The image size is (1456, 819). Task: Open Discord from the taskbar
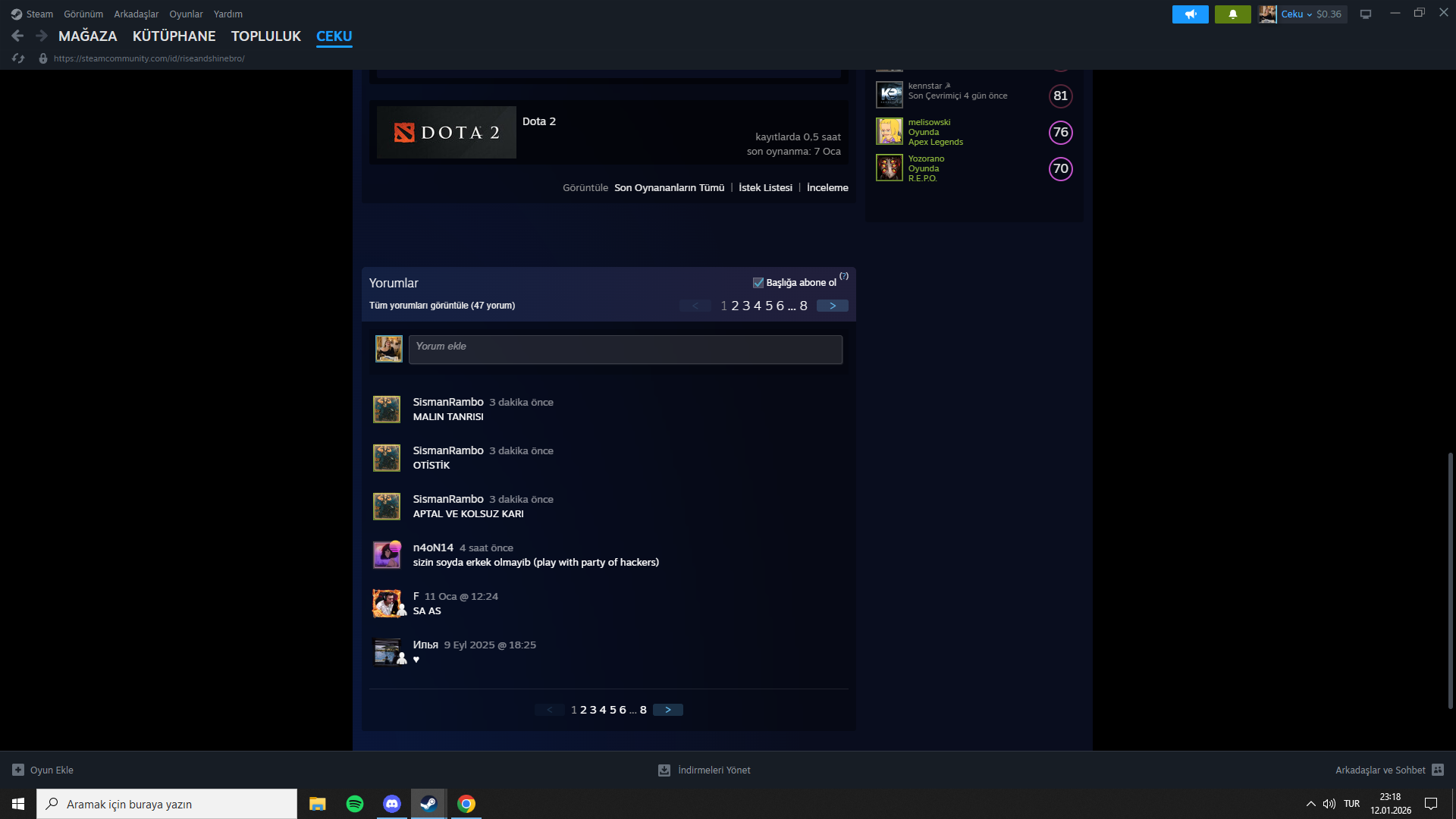pos(392,804)
